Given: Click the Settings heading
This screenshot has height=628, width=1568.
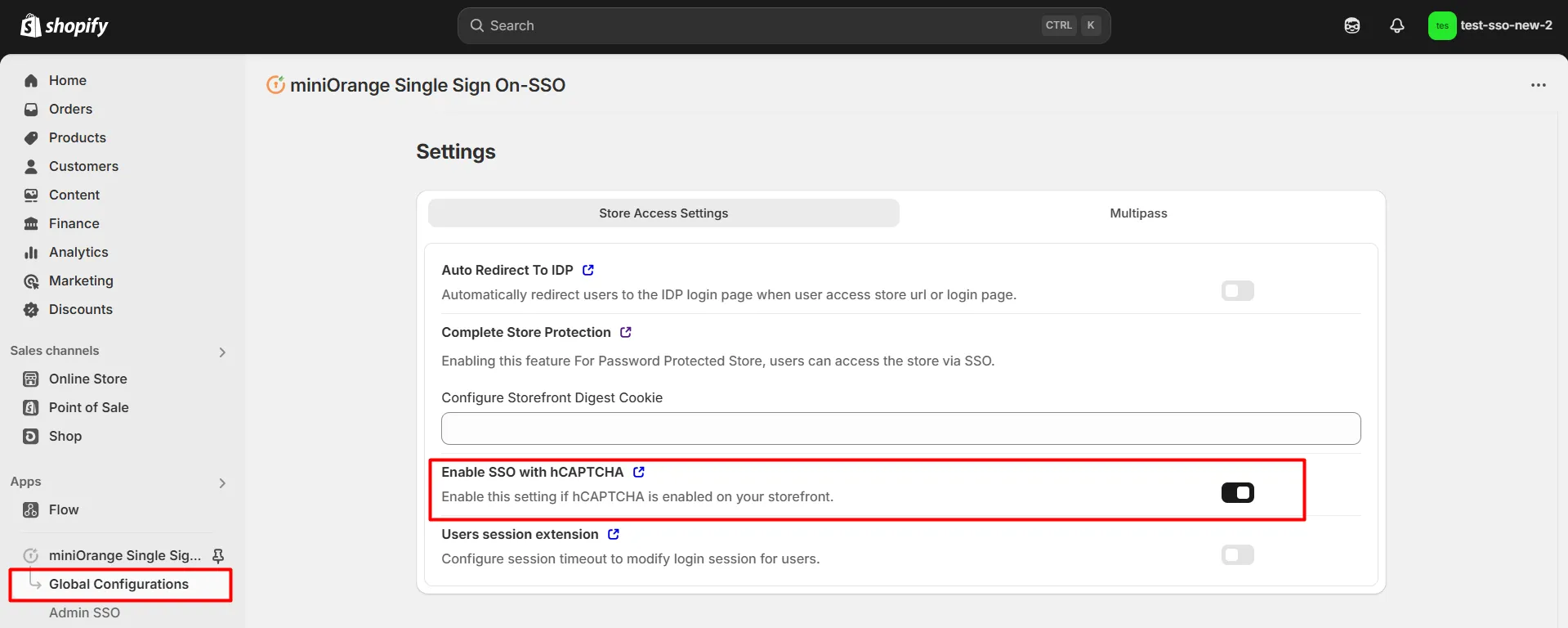Looking at the screenshot, I should tap(456, 151).
